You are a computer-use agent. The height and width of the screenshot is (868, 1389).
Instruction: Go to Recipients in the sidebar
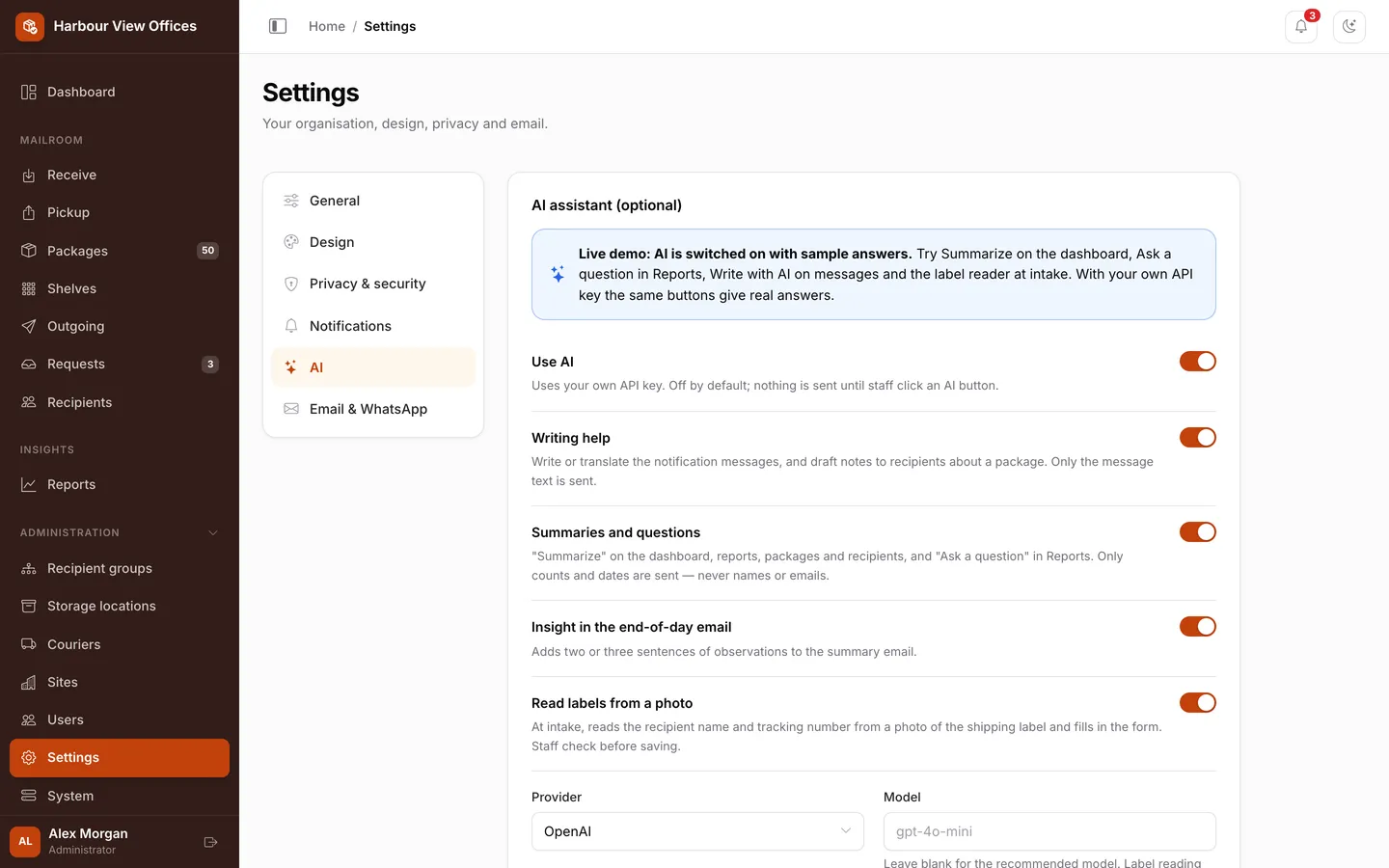click(120, 402)
